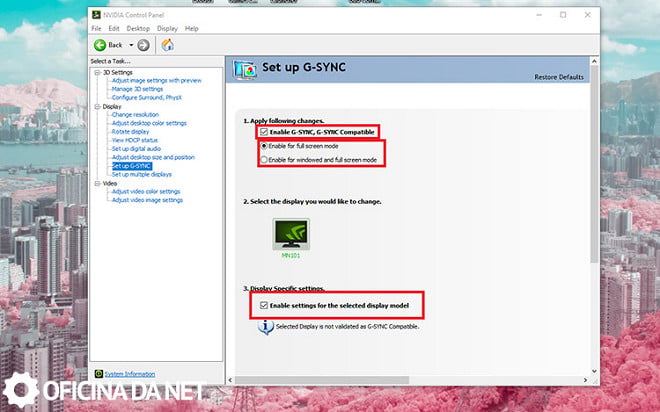Open Adjust desktop size and position
The height and width of the screenshot is (412, 660).
[153, 157]
